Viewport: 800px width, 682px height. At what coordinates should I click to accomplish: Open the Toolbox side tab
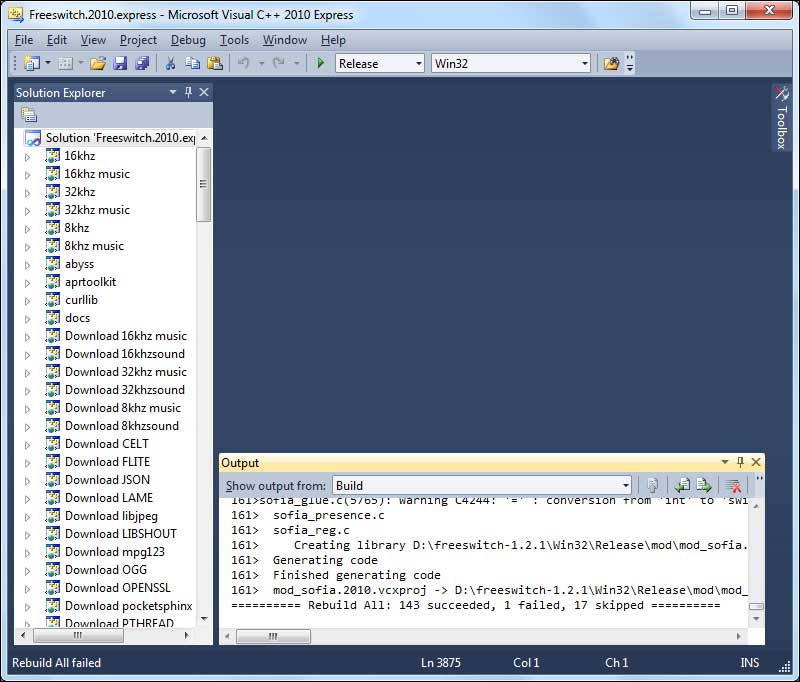click(782, 118)
